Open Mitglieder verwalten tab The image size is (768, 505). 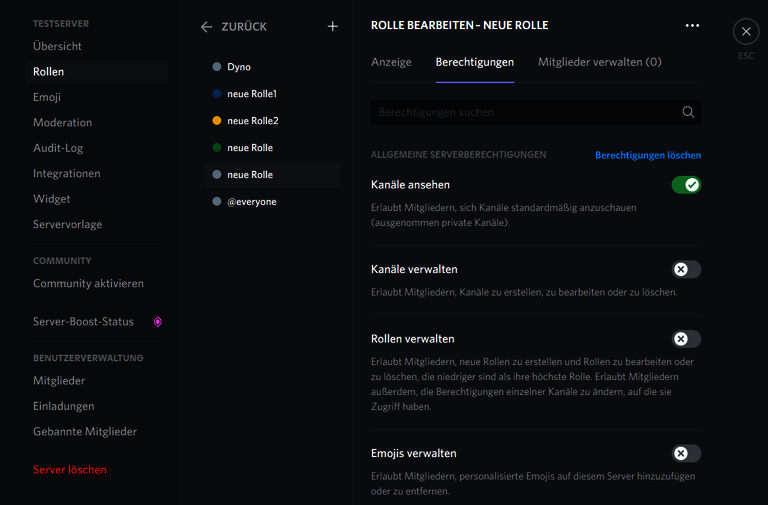599,62
